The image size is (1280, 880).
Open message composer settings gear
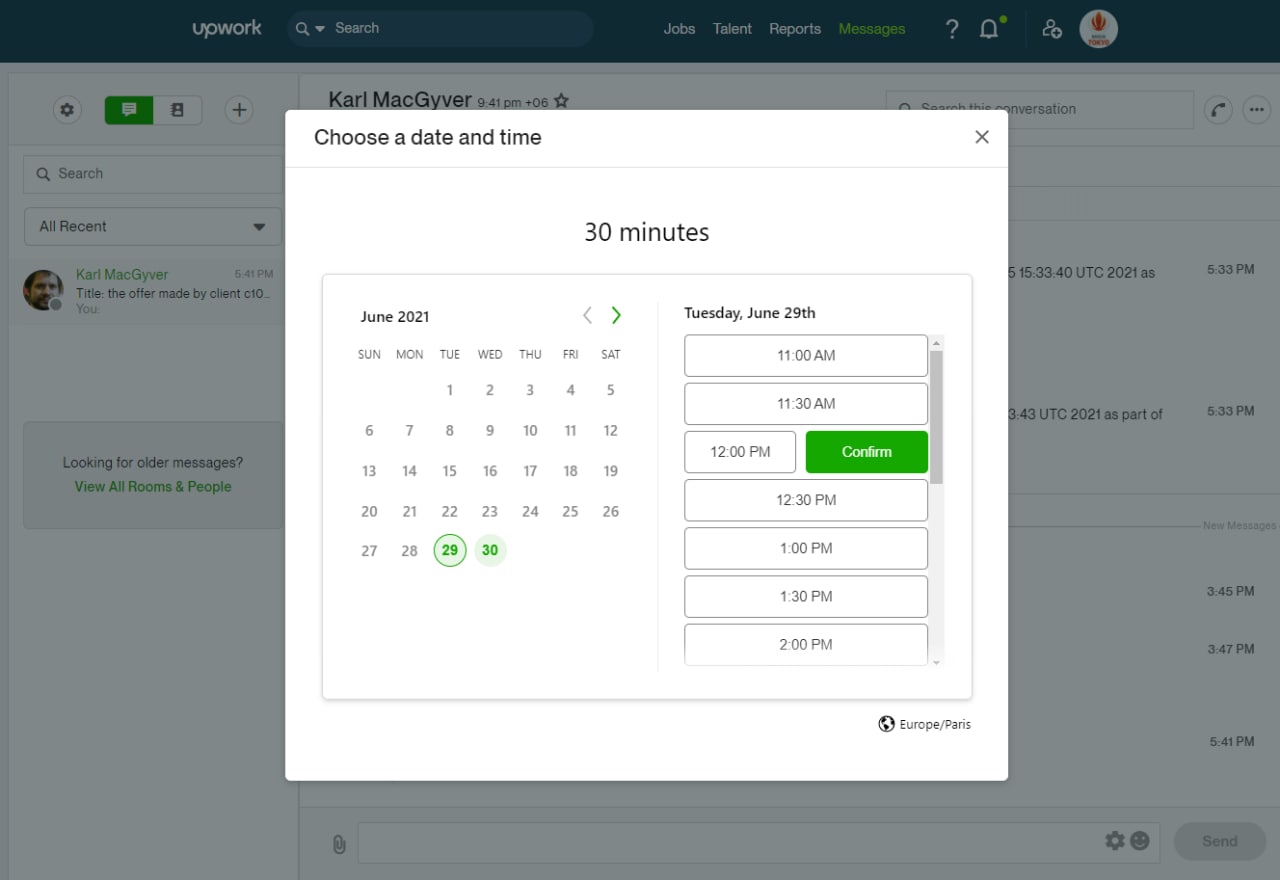(1115, 841)
